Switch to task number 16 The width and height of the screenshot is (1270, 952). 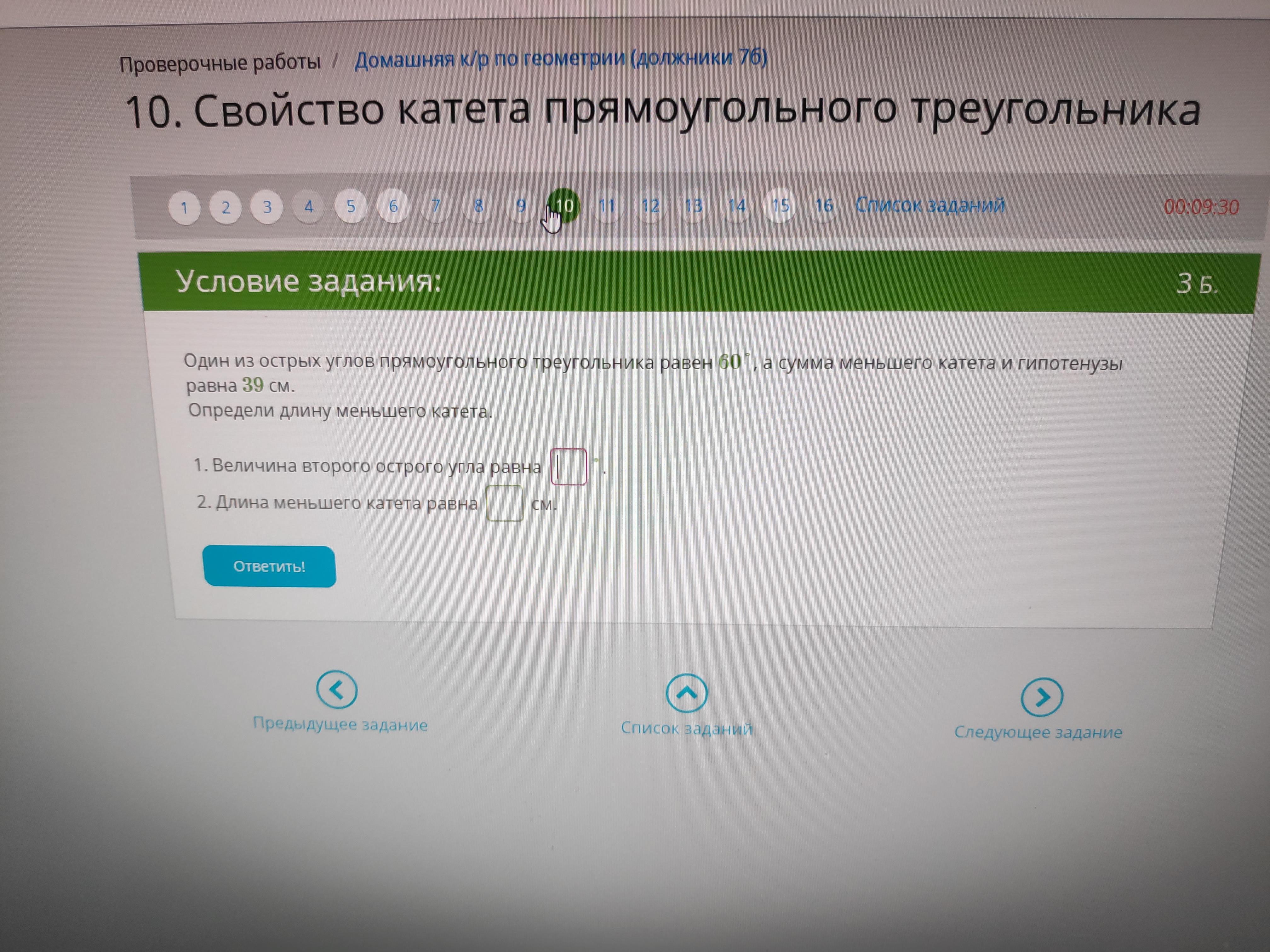click(x=823, y=206)
